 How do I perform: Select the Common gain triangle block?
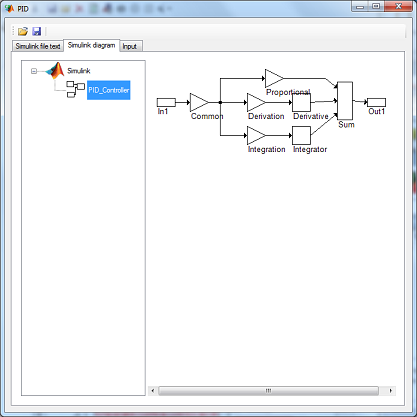(x=199, y=102)
